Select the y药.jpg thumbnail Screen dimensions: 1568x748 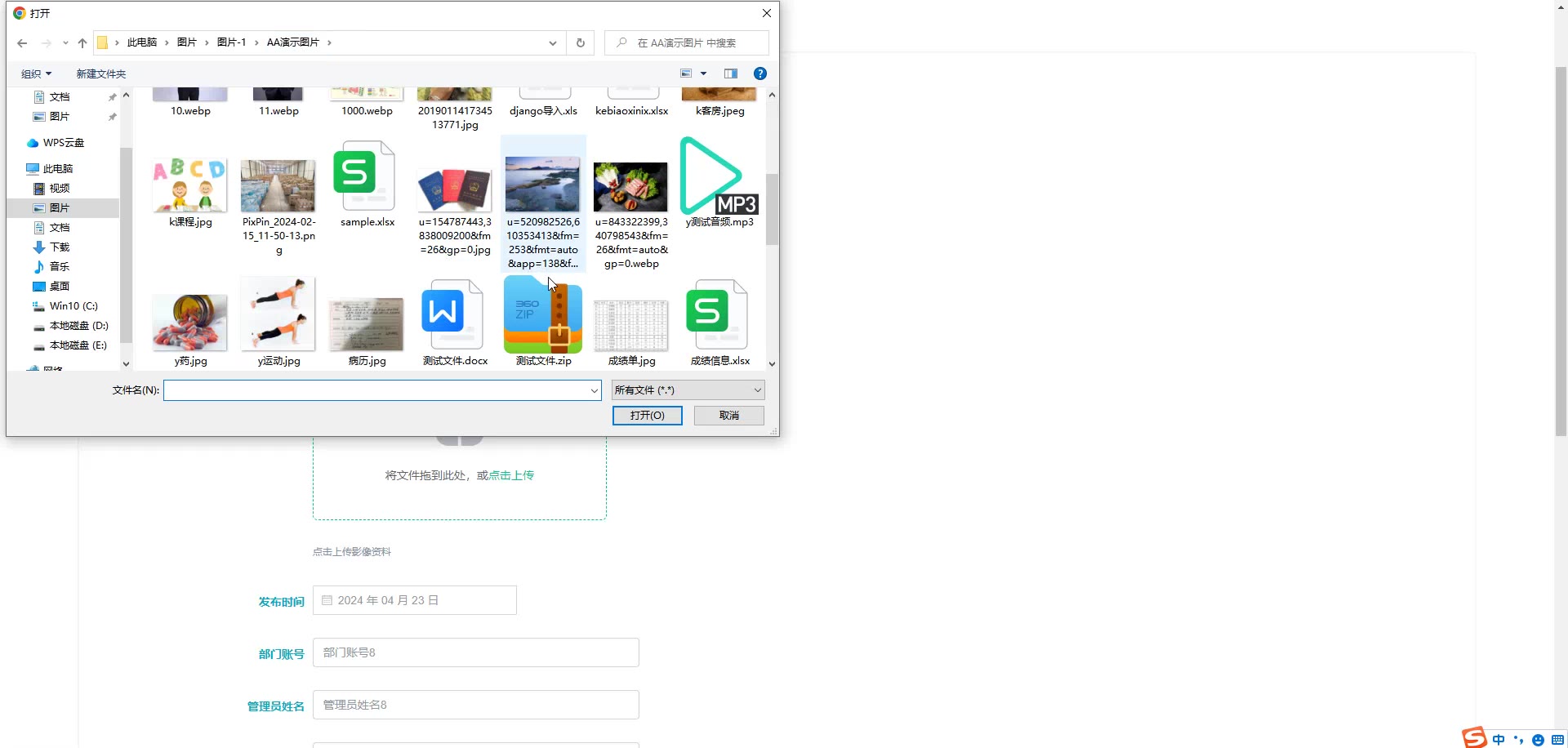click(190, 323)
